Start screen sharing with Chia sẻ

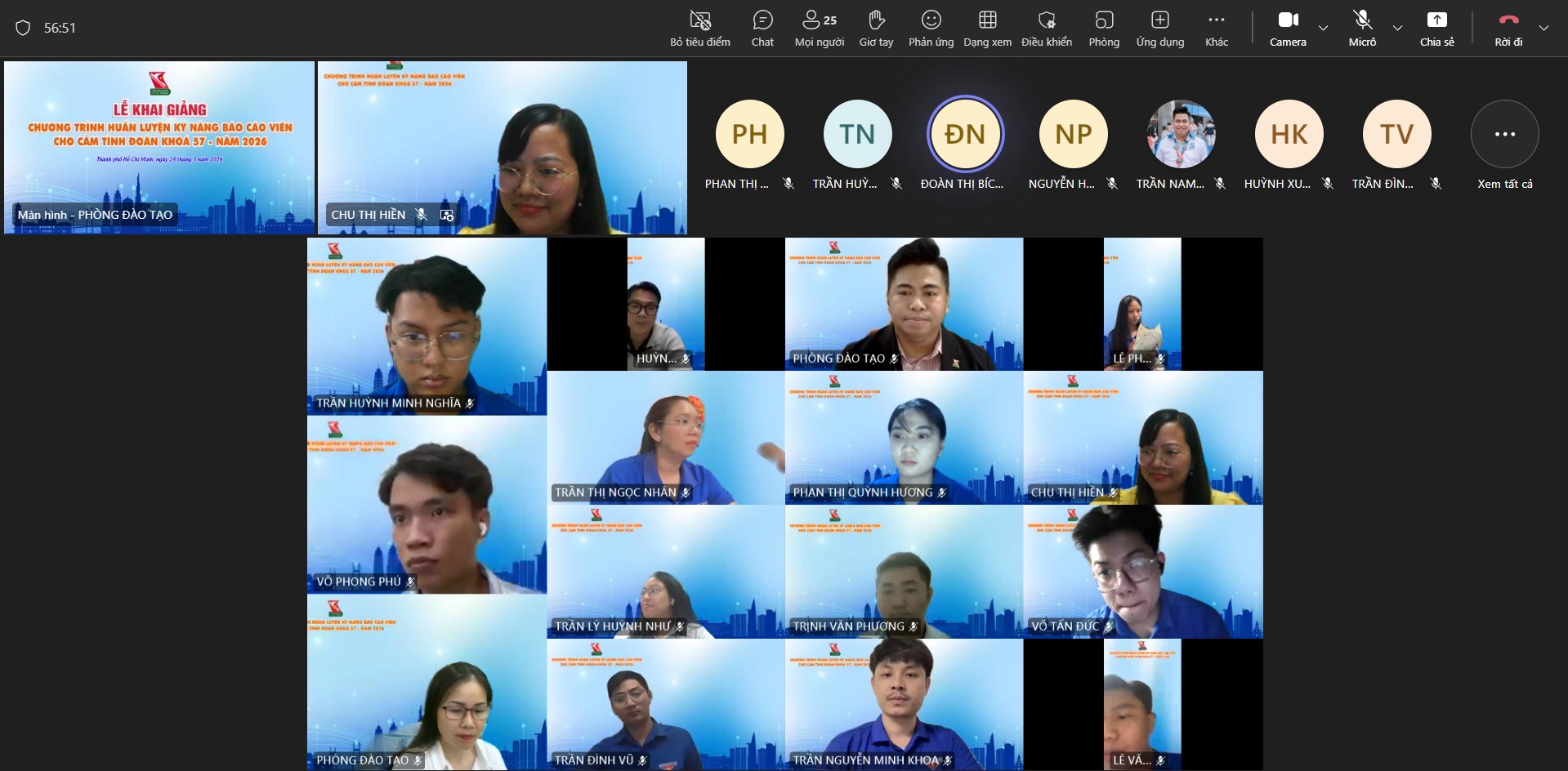pos(1436,28)
